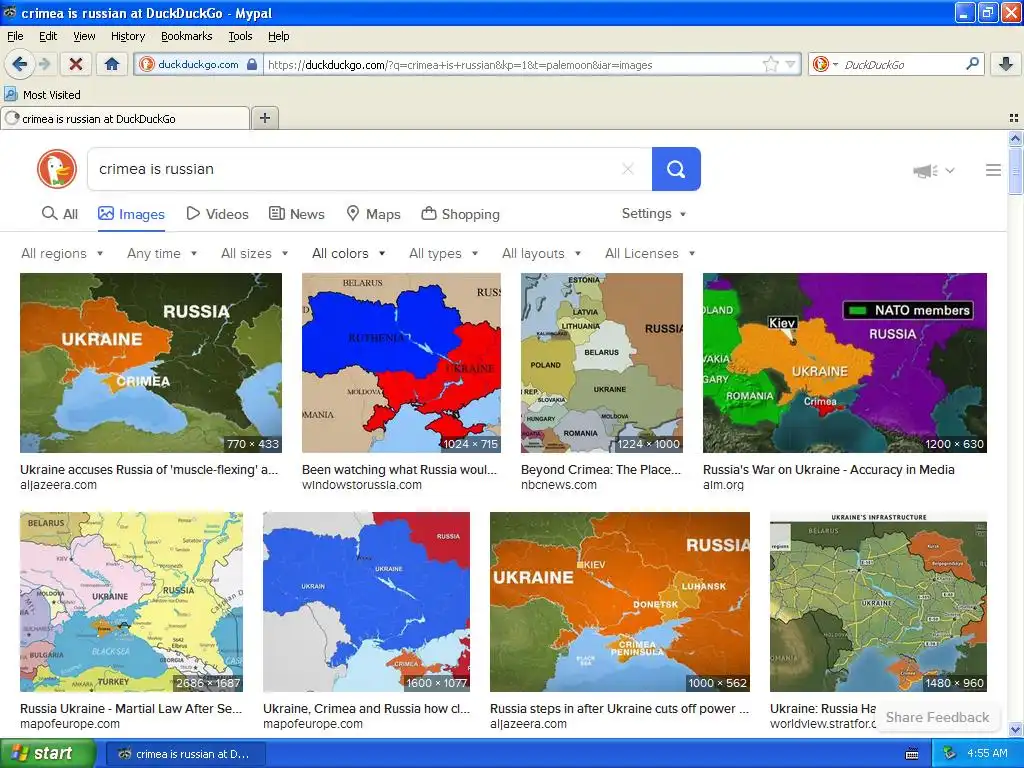Click the Mypal taskbar window button

point(185,754)
